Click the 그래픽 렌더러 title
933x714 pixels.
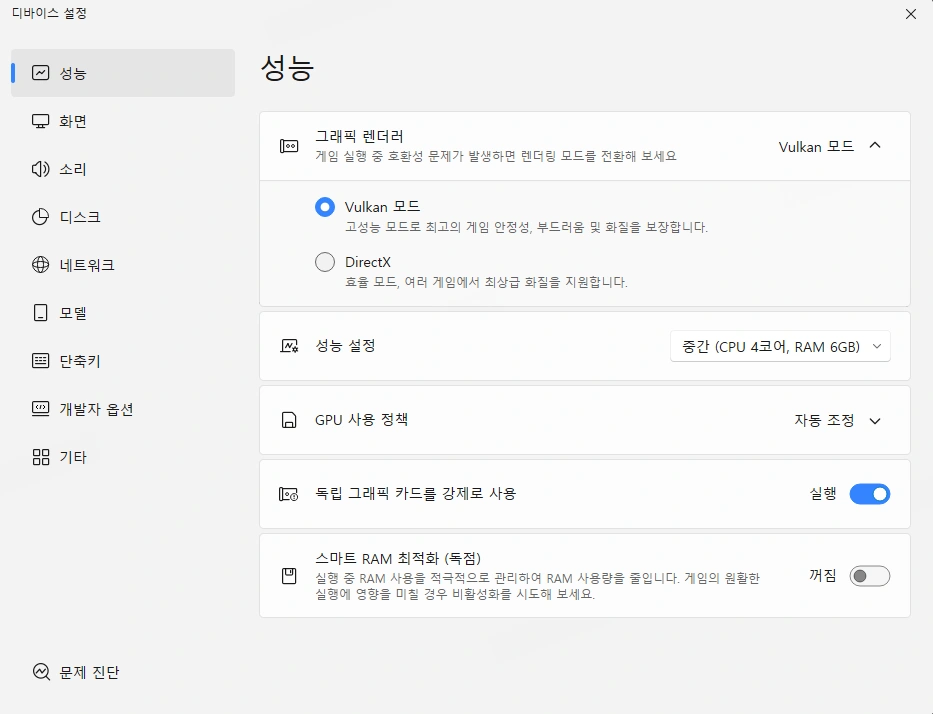(x=359, y=136)
